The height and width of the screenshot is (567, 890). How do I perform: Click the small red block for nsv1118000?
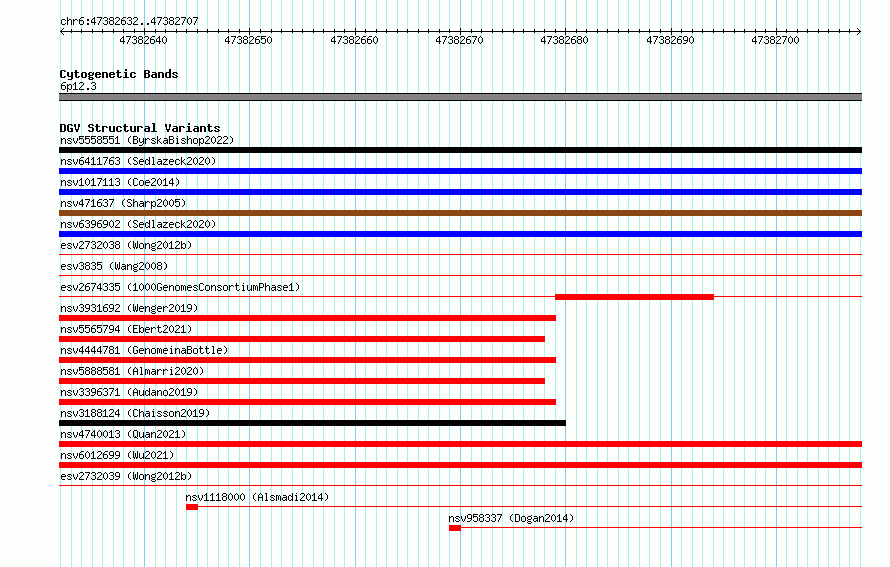click(192, 507)
